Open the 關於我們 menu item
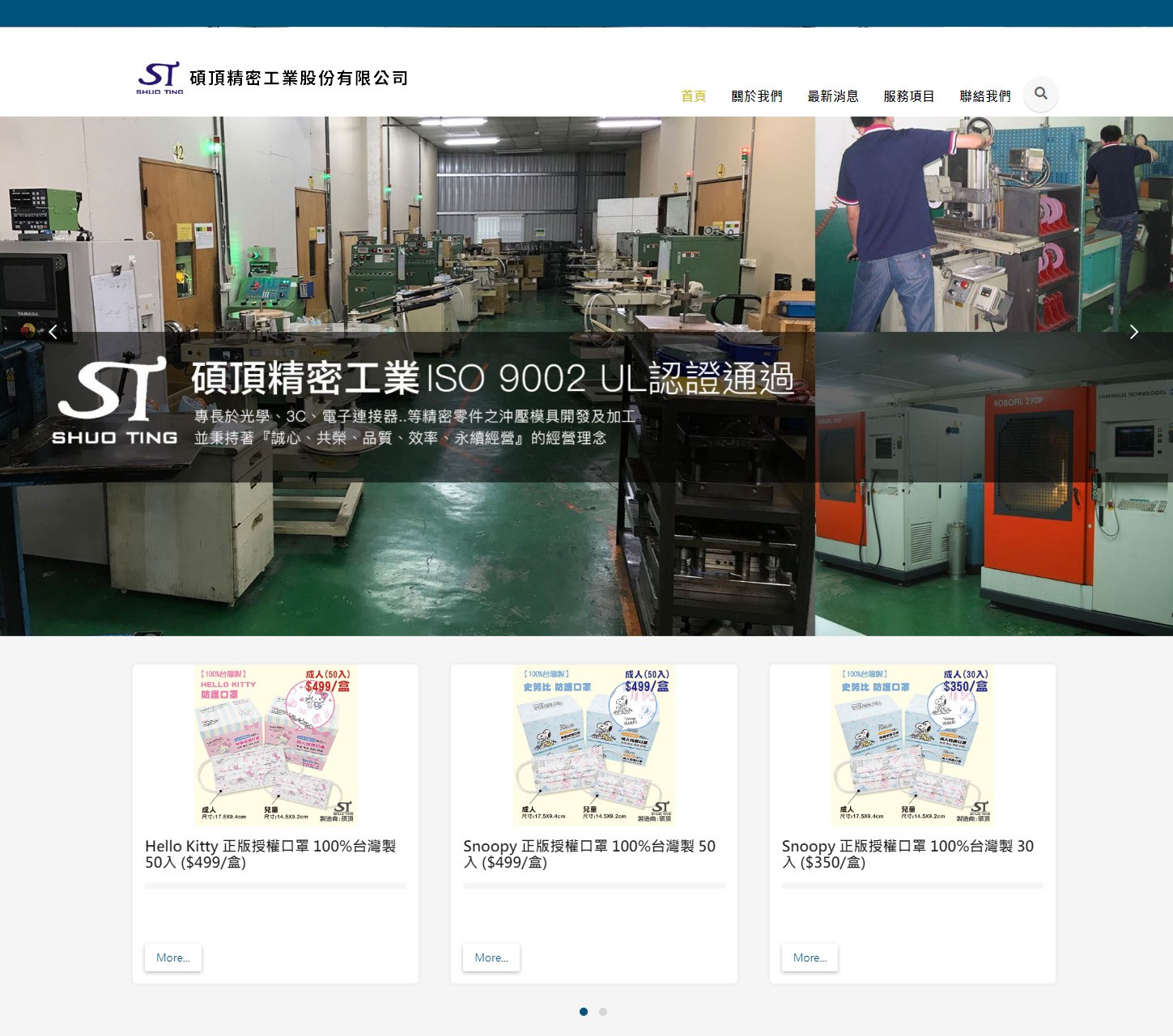Screen dimensions: 1173x1036 click(x=757, y=96)
